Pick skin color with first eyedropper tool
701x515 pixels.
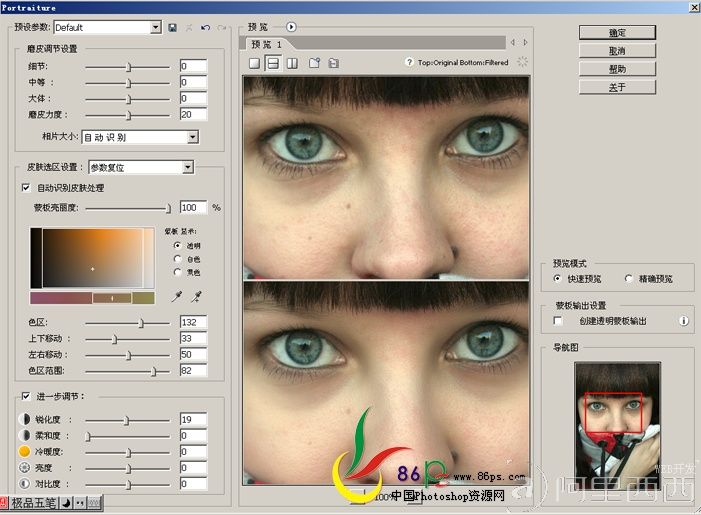pyautogui.click(x=177, y=296)
